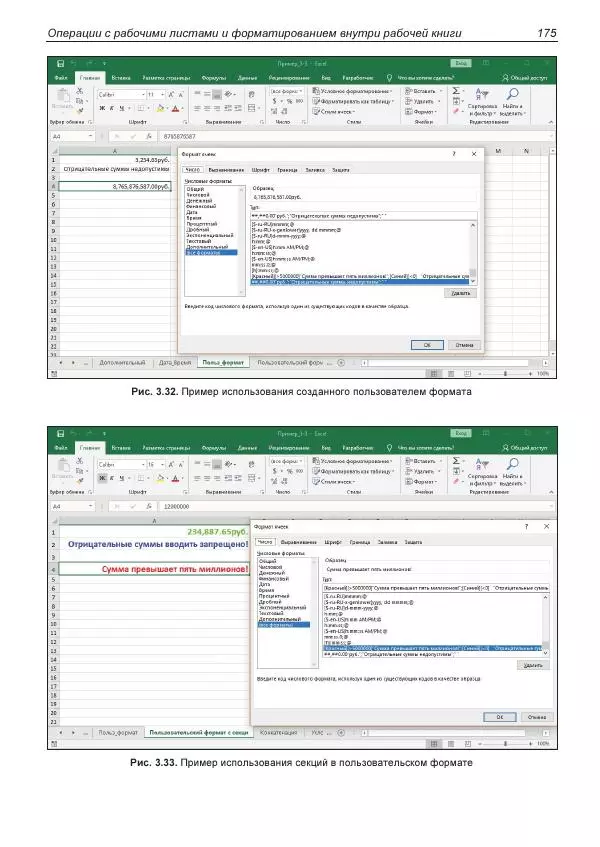
Task: Click Отмена in the Рис. 3.33 dialog
Action: click(537, 717)
